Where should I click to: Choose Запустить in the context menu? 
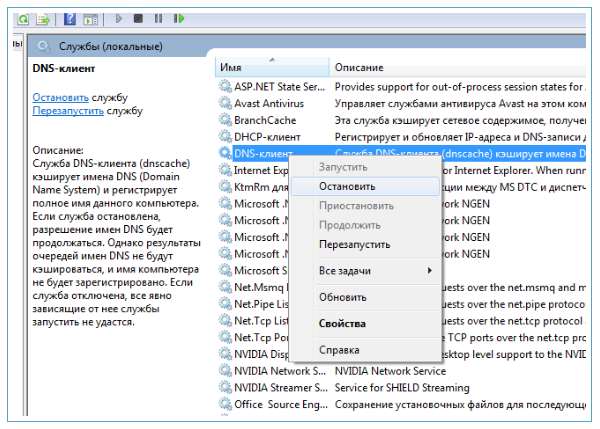[365, 167]
